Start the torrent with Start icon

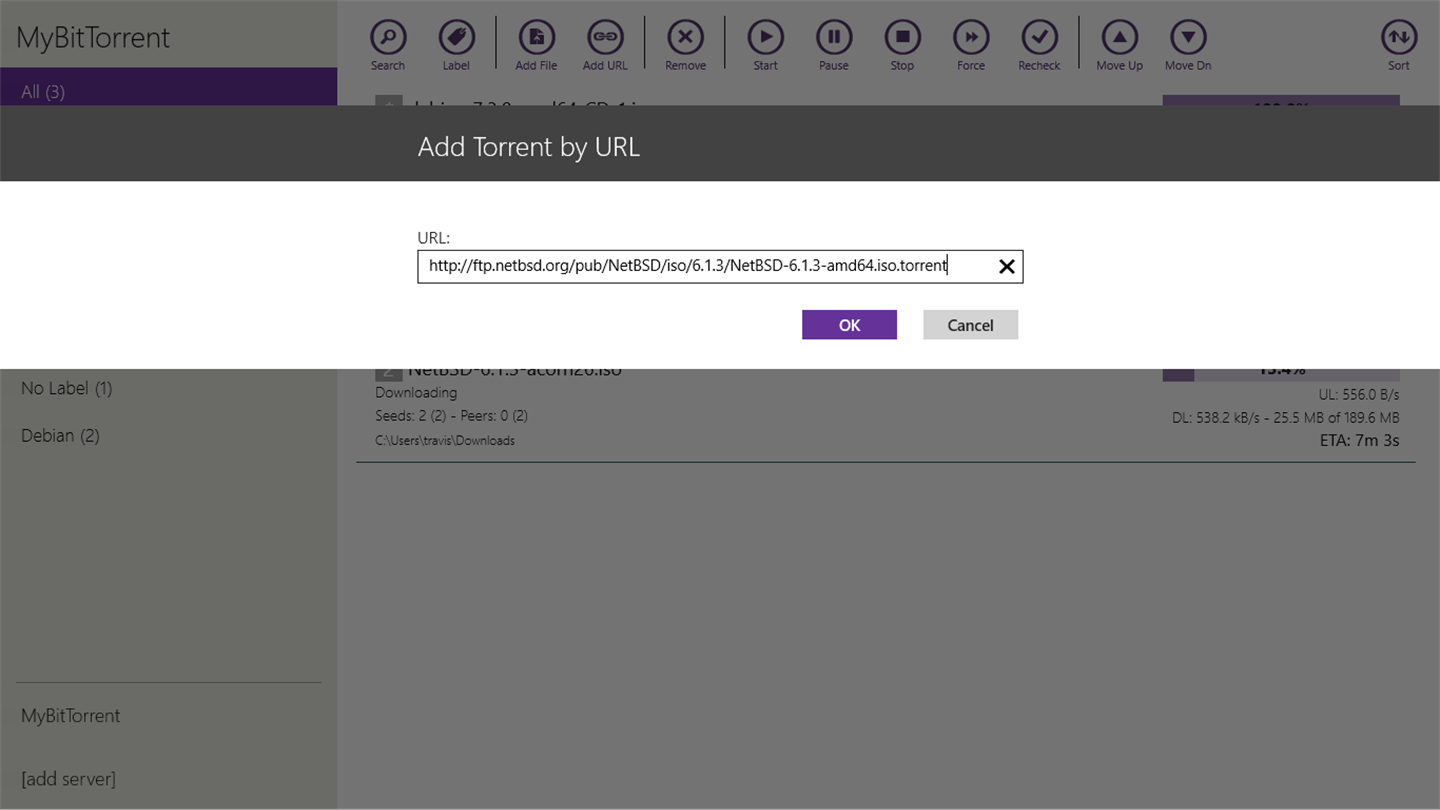click(766, 38)
